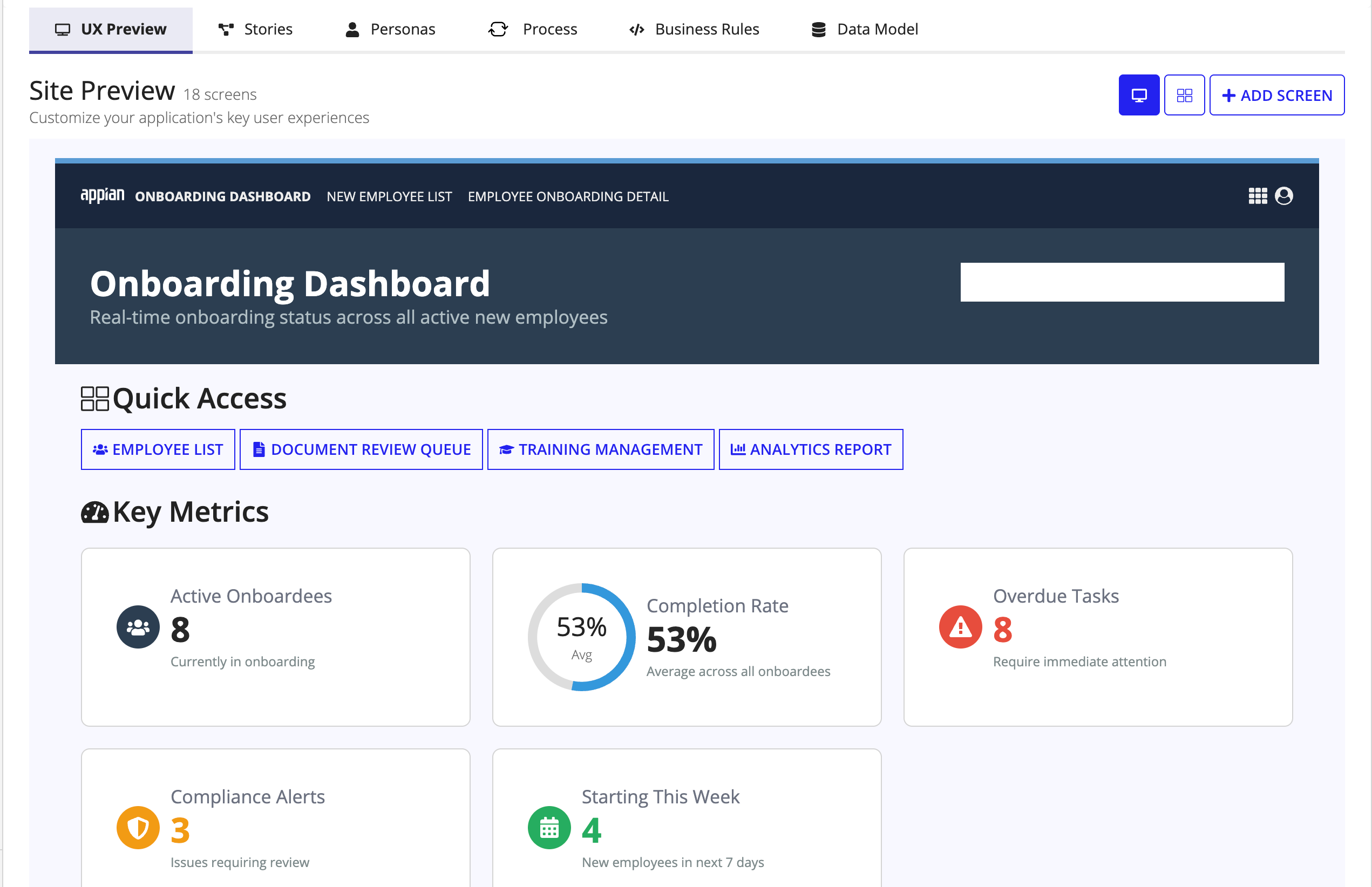The width and height of the screenshot is (1372, 887).
Task: Click the white field in dashboard banner
Action: pos(1122,282)
